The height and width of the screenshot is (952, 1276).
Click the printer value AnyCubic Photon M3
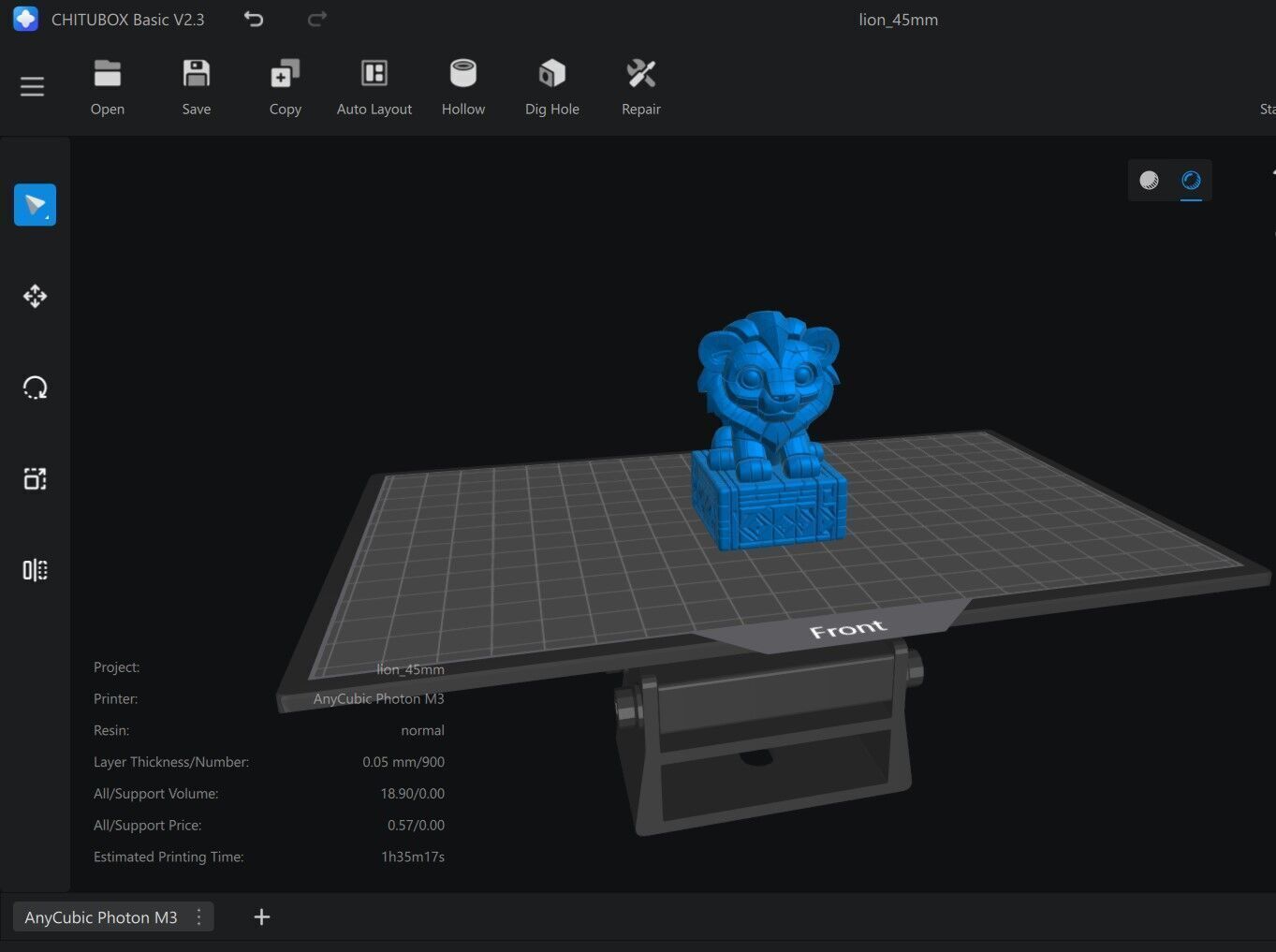click(378, 699)
